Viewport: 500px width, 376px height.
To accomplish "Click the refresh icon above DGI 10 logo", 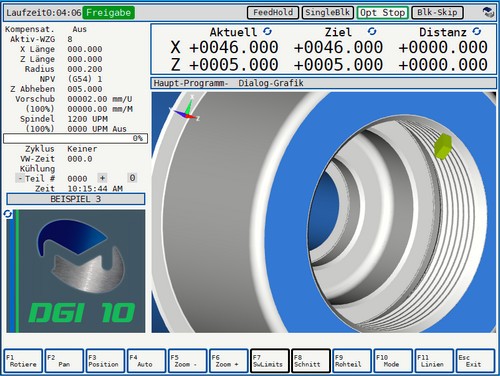I will coord(8,214).
